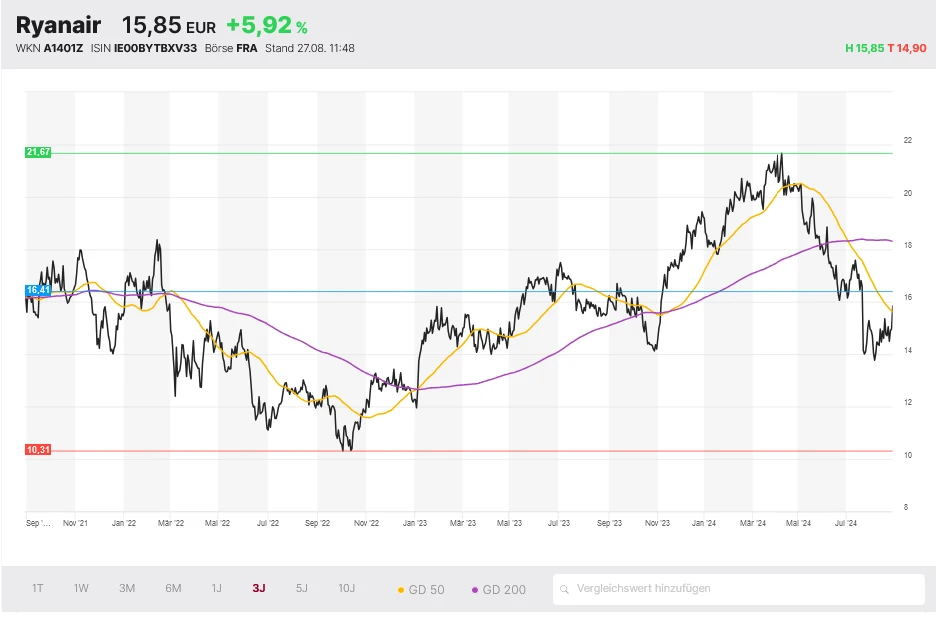
Task: Click the Ryanair stock title
Action: coord(58,24)
